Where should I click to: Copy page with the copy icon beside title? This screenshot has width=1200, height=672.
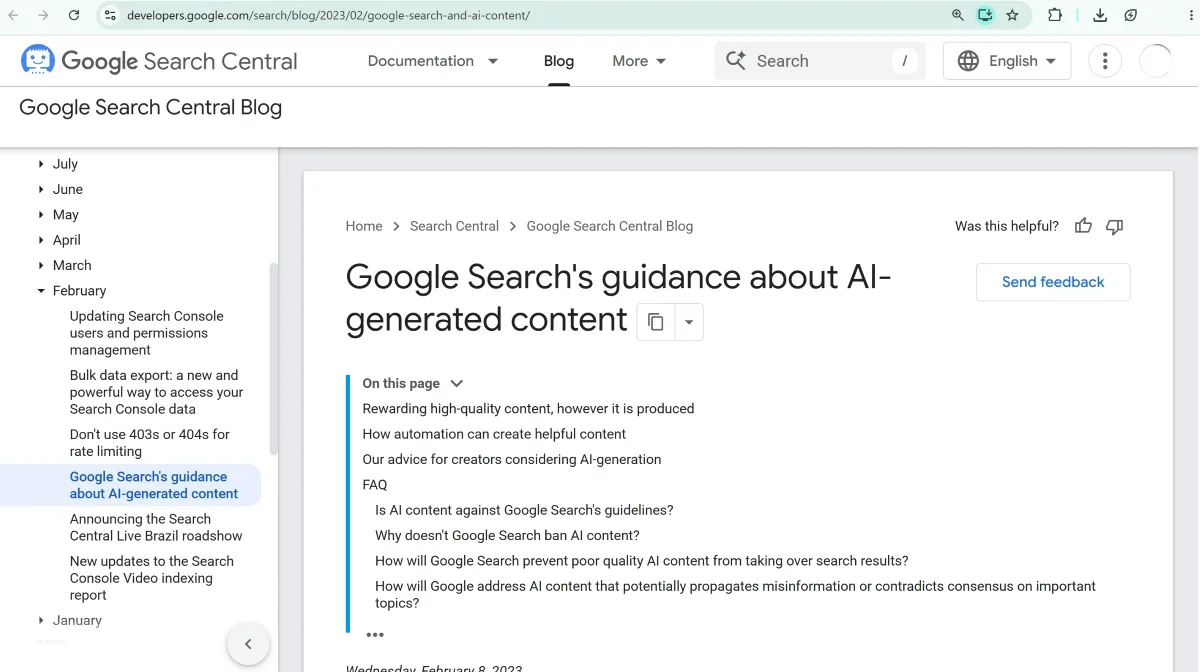(x=656, y=322)
